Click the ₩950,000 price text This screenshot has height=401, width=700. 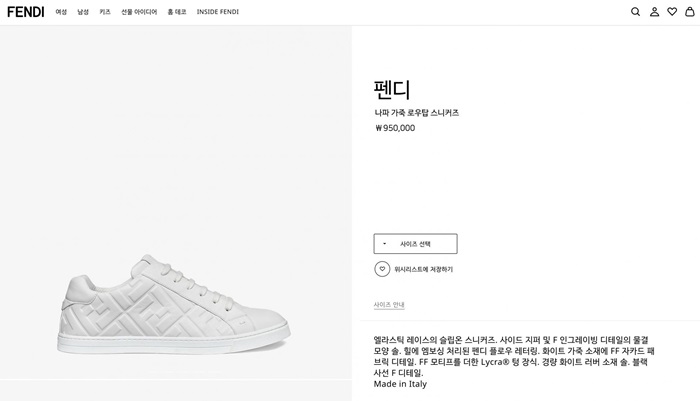point(395,128)
